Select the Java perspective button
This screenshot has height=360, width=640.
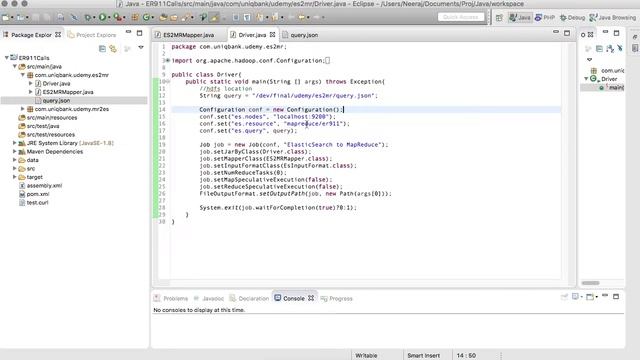[520, 18]
